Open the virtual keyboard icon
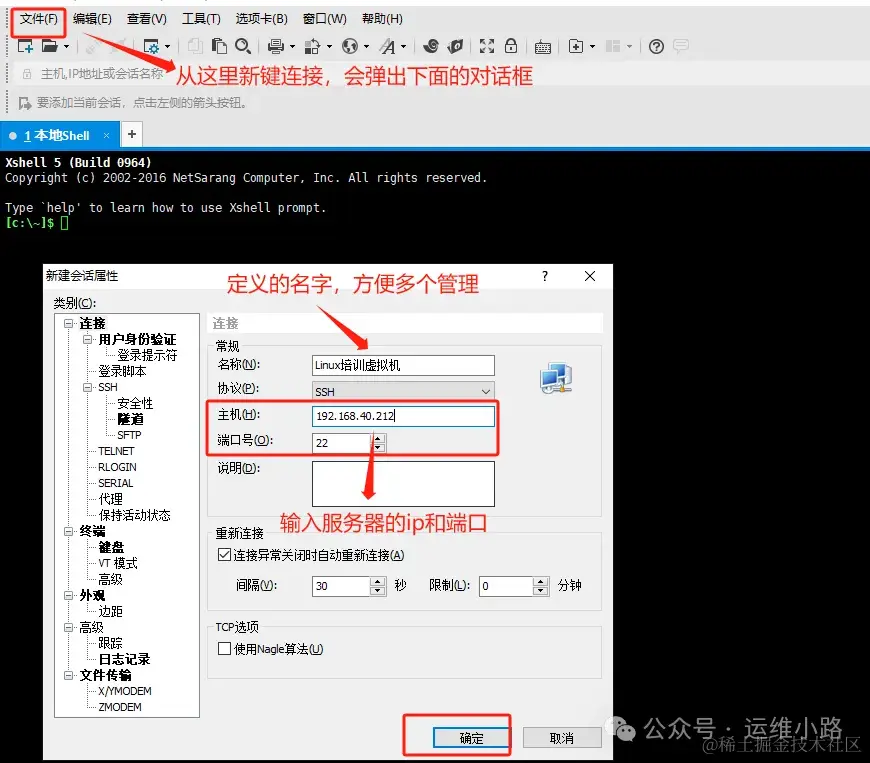Screen dimensions: 870x763 coord(541,46)
